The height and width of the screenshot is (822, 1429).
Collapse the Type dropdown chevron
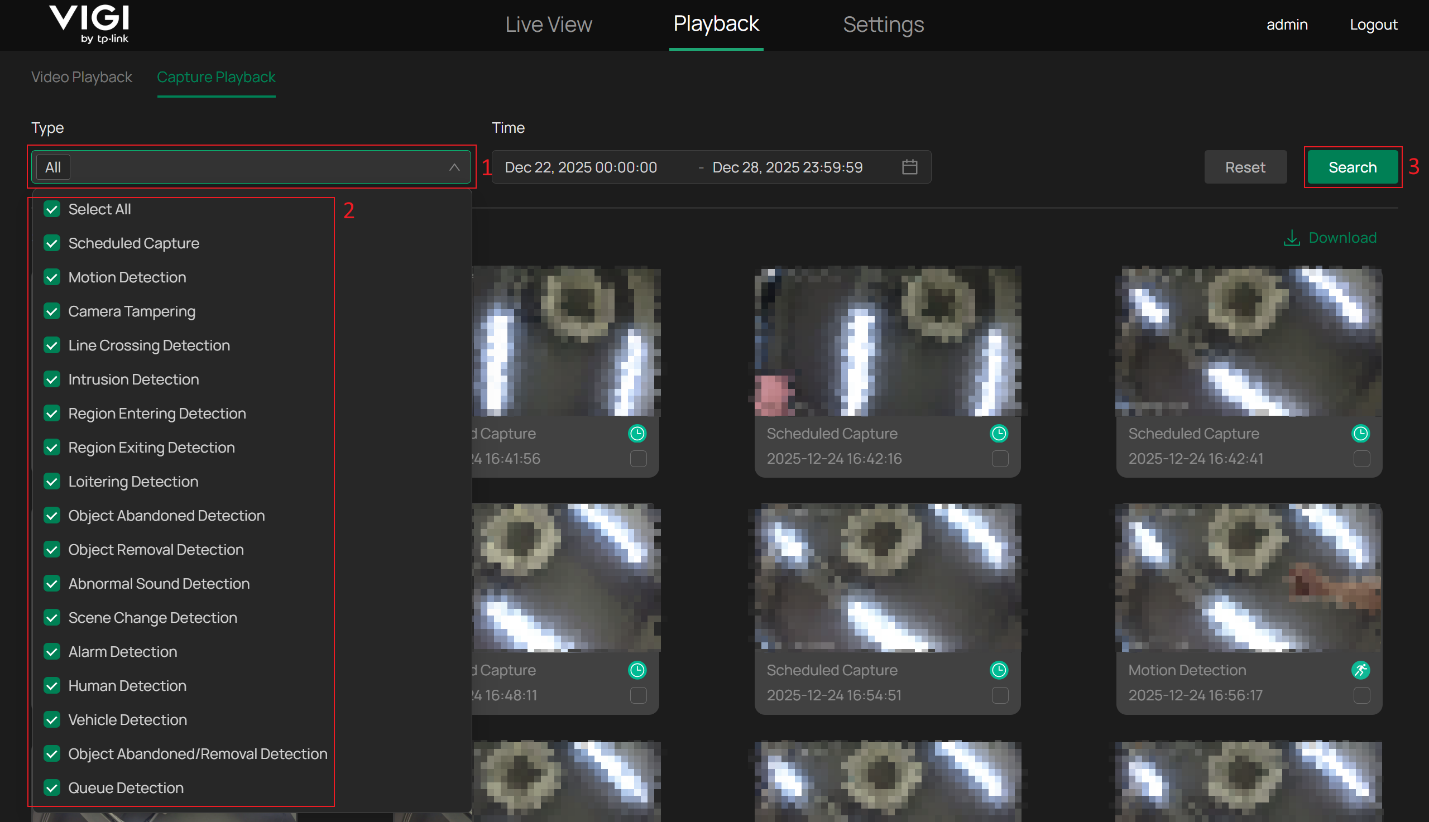pos(454,168)
